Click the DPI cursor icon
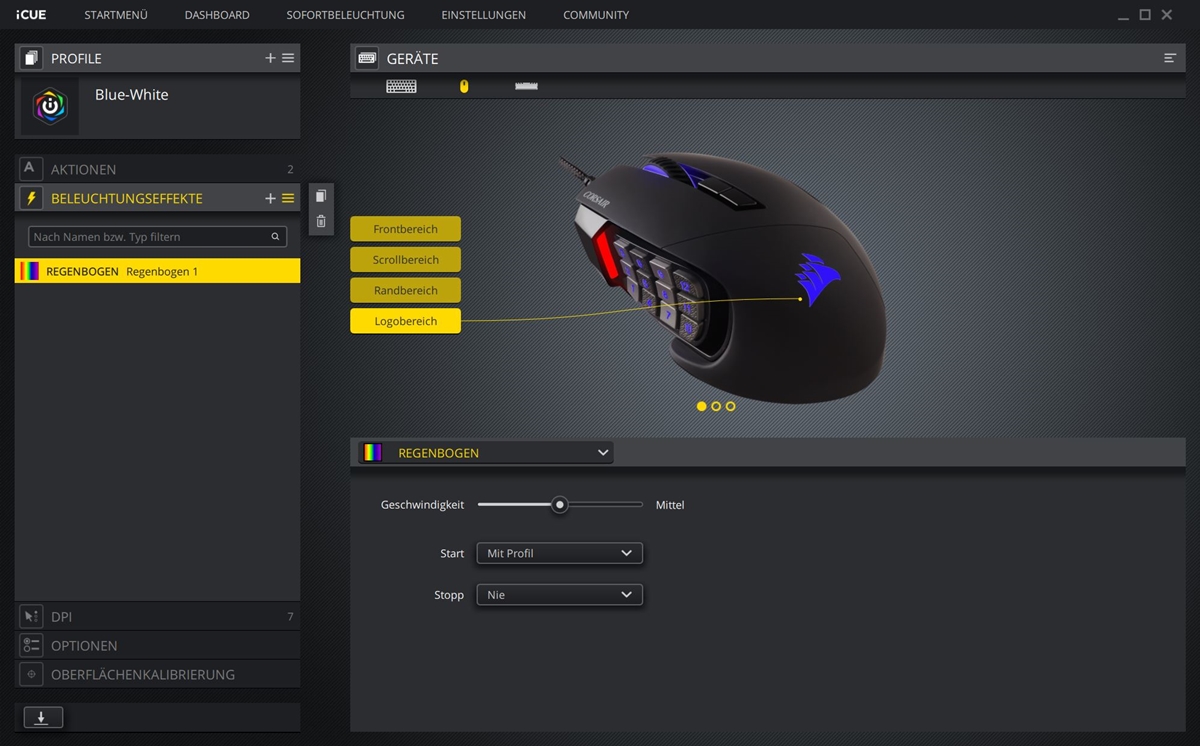 click(30, 616)
